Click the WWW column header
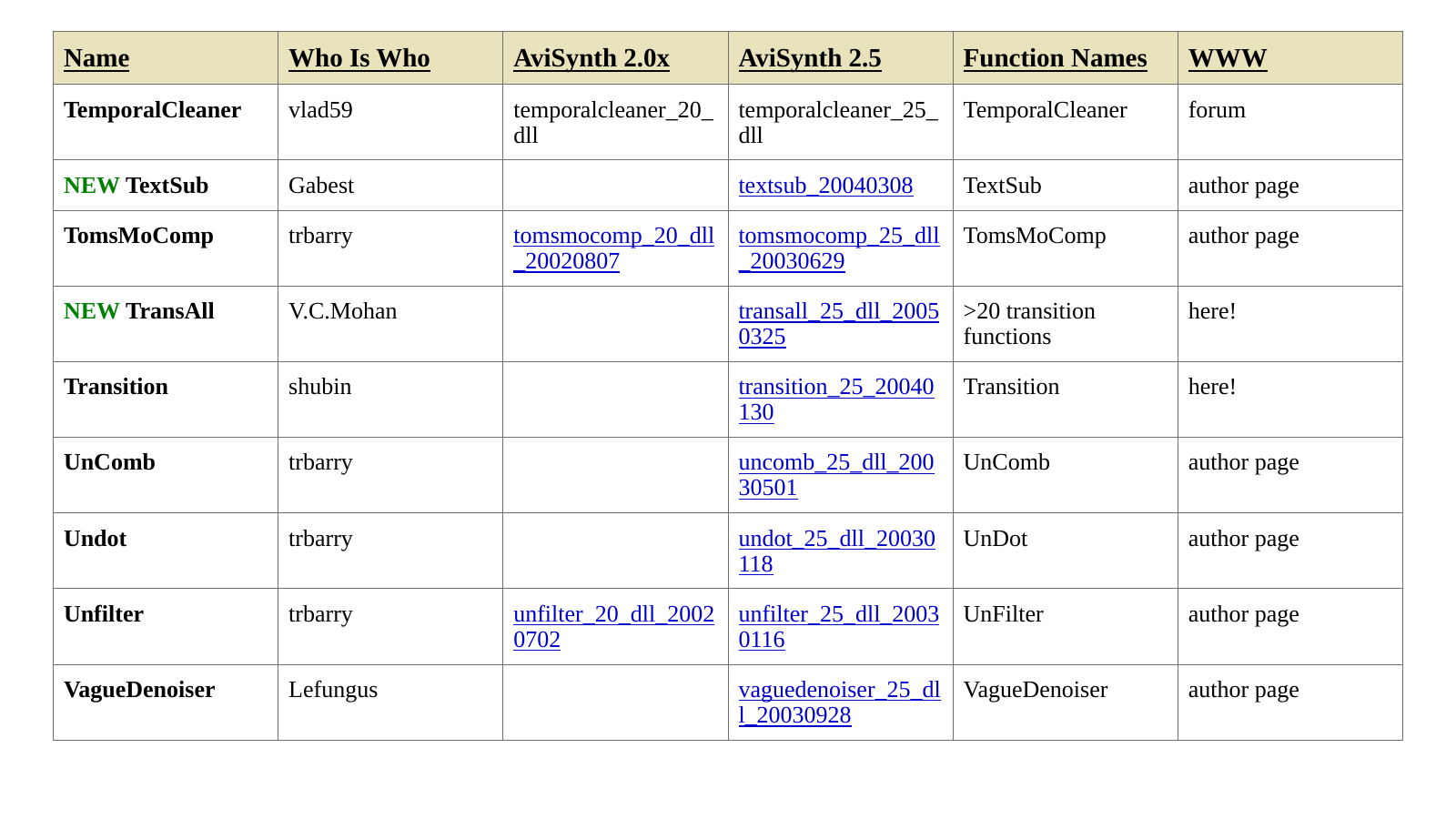Image resolution: width=1456 pixels, height=819 pixels. 1227,58
